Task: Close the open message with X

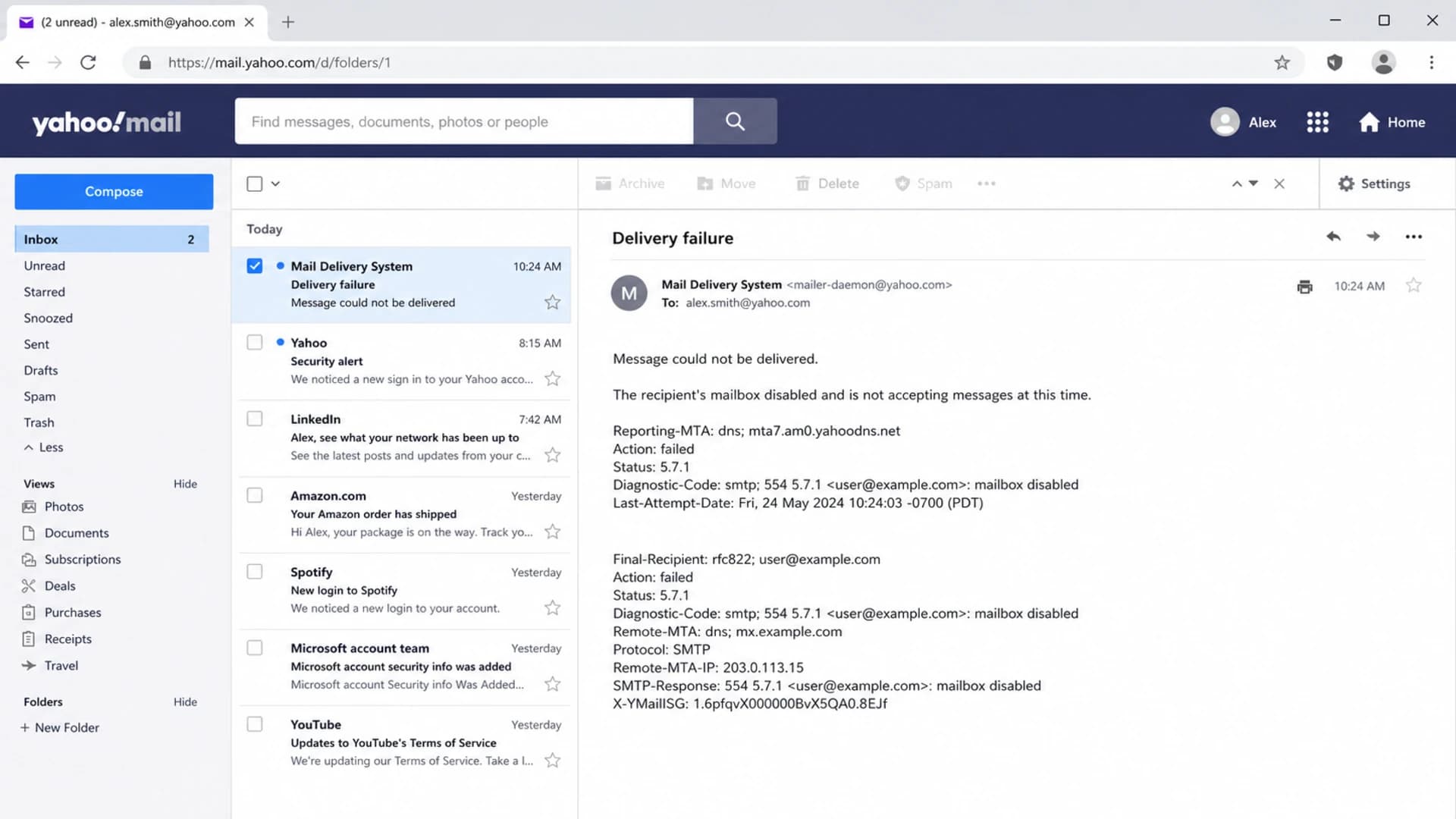Action: (x=1279, y=184)
